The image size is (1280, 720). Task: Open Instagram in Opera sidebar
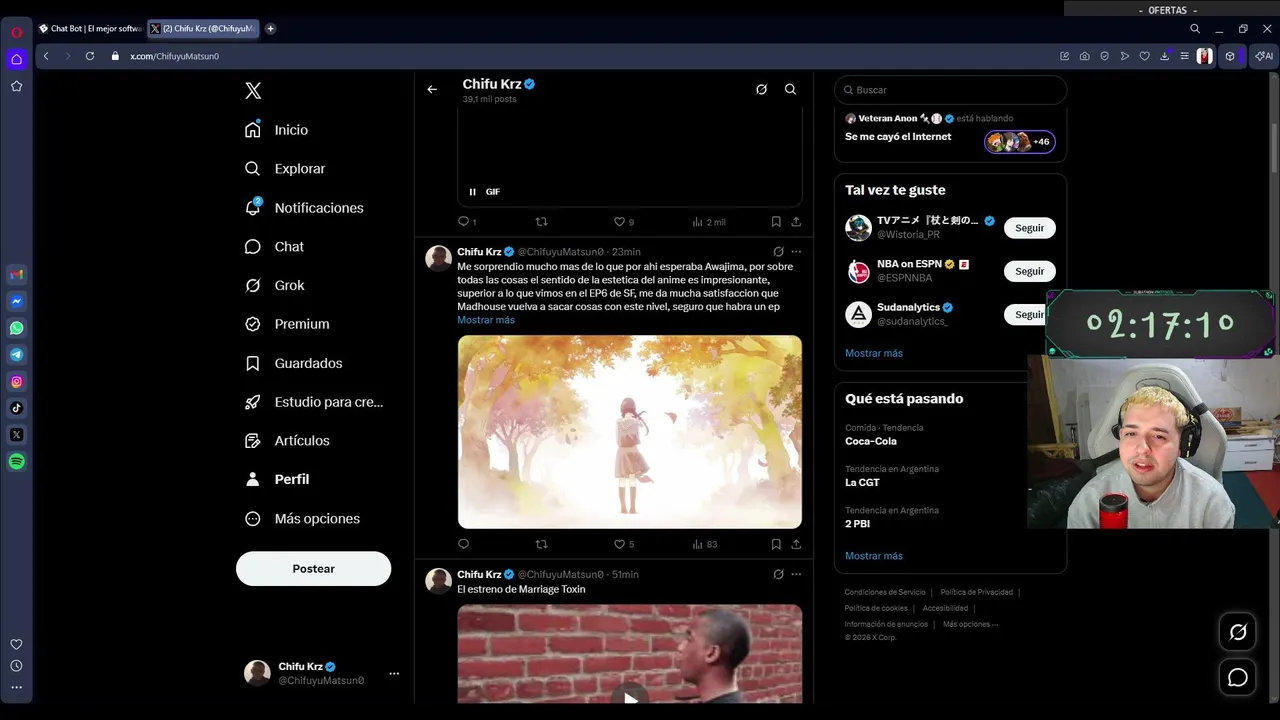click(x=17, y=382)
